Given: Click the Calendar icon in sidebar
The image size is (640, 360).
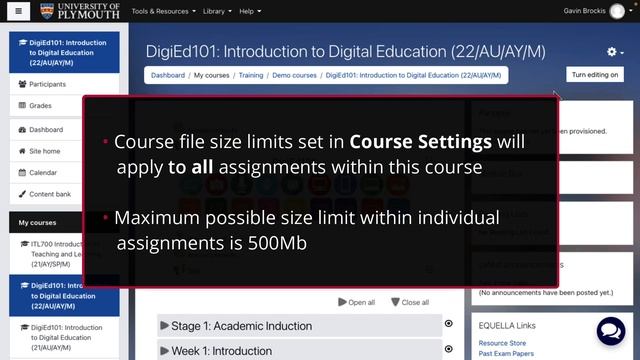Looking at the screenshot, I should click(22, 172).
